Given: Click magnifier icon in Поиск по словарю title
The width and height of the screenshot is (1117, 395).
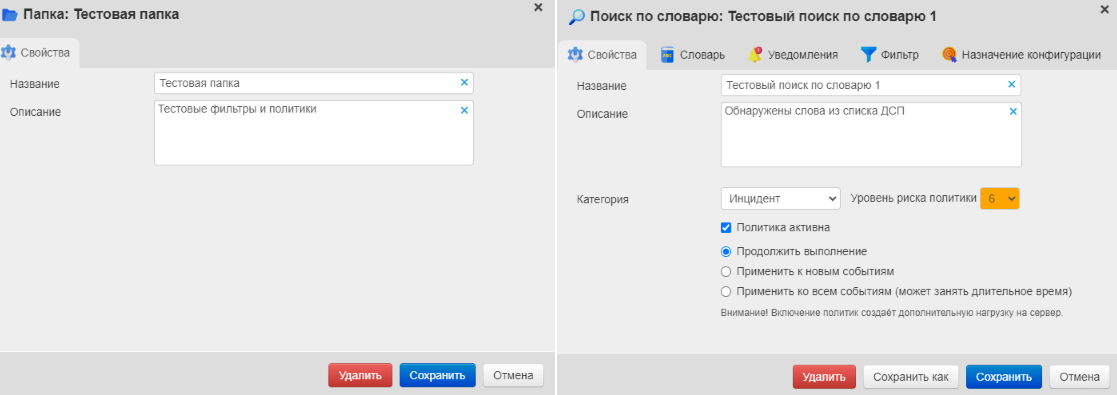Looking at the screenshot, I should (x=577, y=17).
